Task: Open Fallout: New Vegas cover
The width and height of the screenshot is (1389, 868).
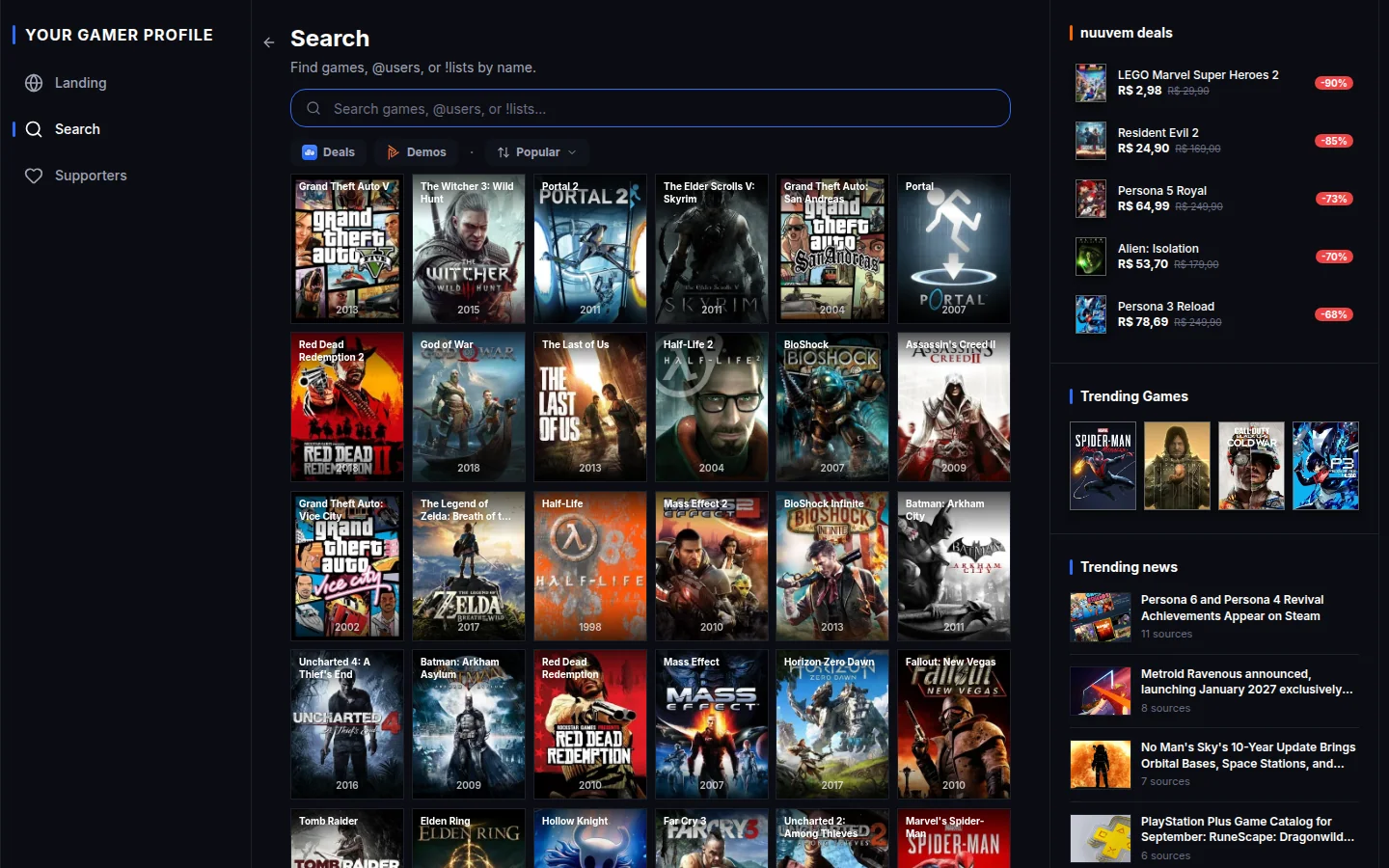Action: (954, 724)
